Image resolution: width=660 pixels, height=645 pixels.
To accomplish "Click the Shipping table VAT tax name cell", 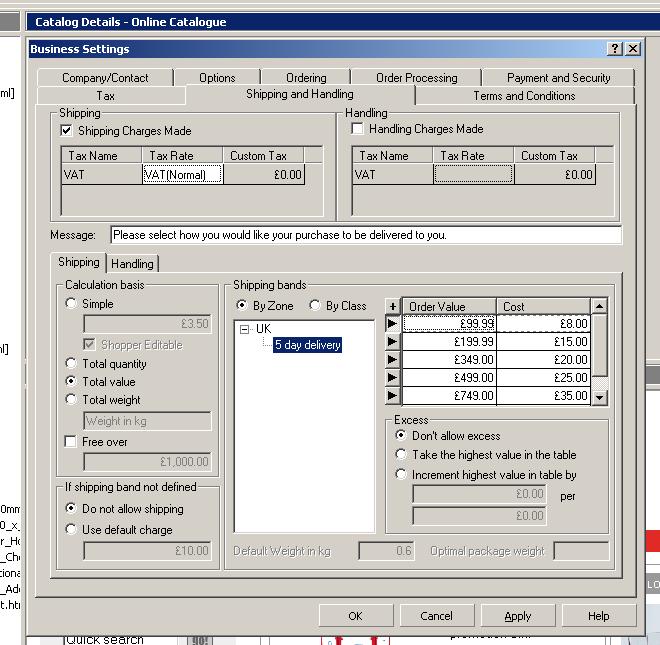I will [102, 174].
